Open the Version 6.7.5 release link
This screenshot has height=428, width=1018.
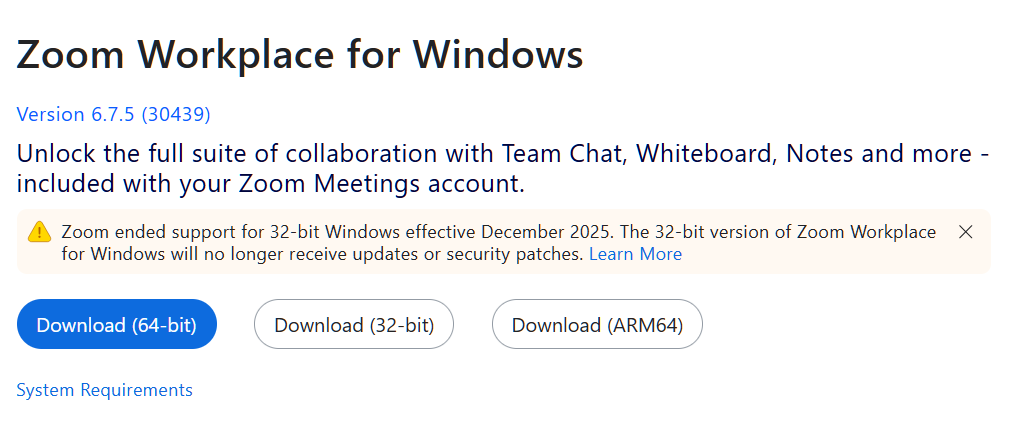pyautogui.click(x=113, y=114)
